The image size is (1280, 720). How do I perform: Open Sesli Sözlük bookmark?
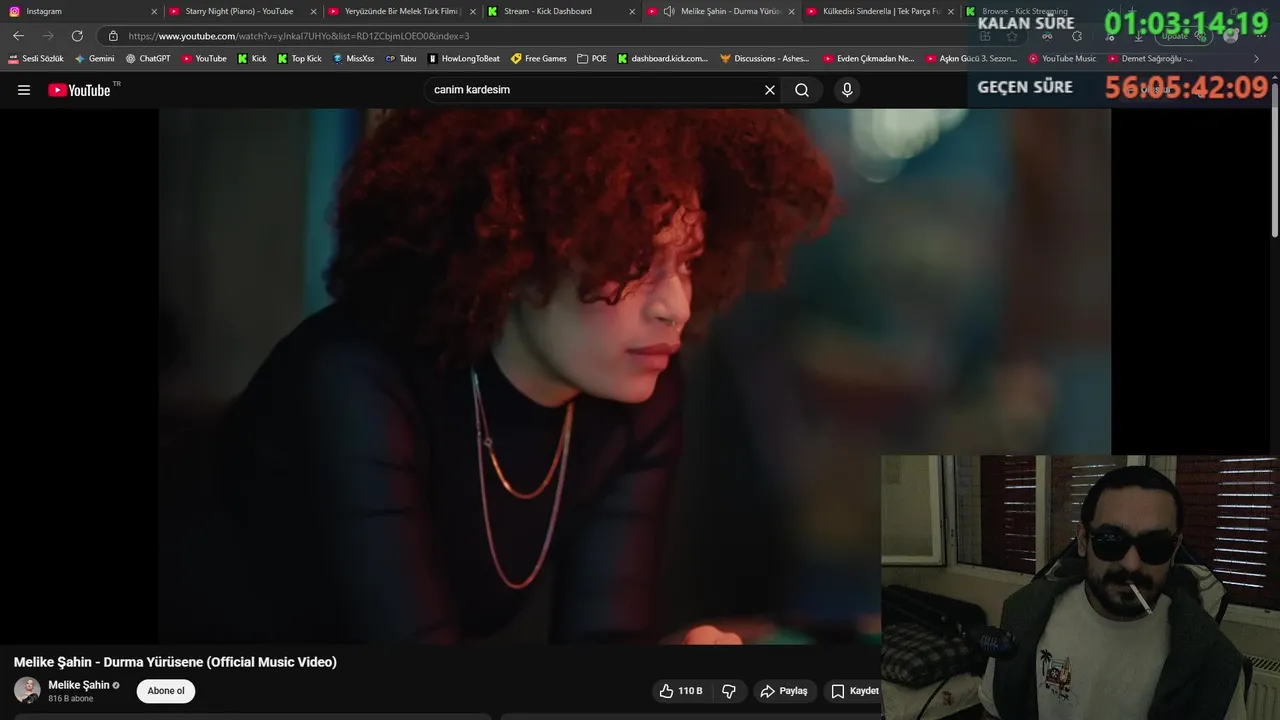coord(36,59)
